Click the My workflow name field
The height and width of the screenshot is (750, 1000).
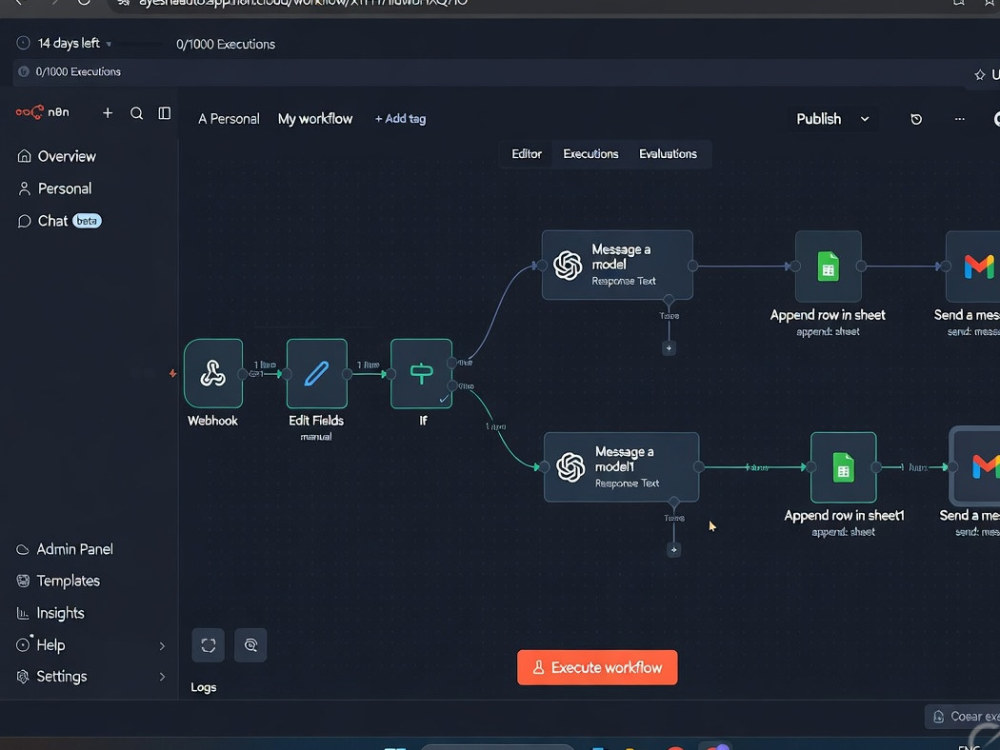pyautogui.click(x=315, y=119)
